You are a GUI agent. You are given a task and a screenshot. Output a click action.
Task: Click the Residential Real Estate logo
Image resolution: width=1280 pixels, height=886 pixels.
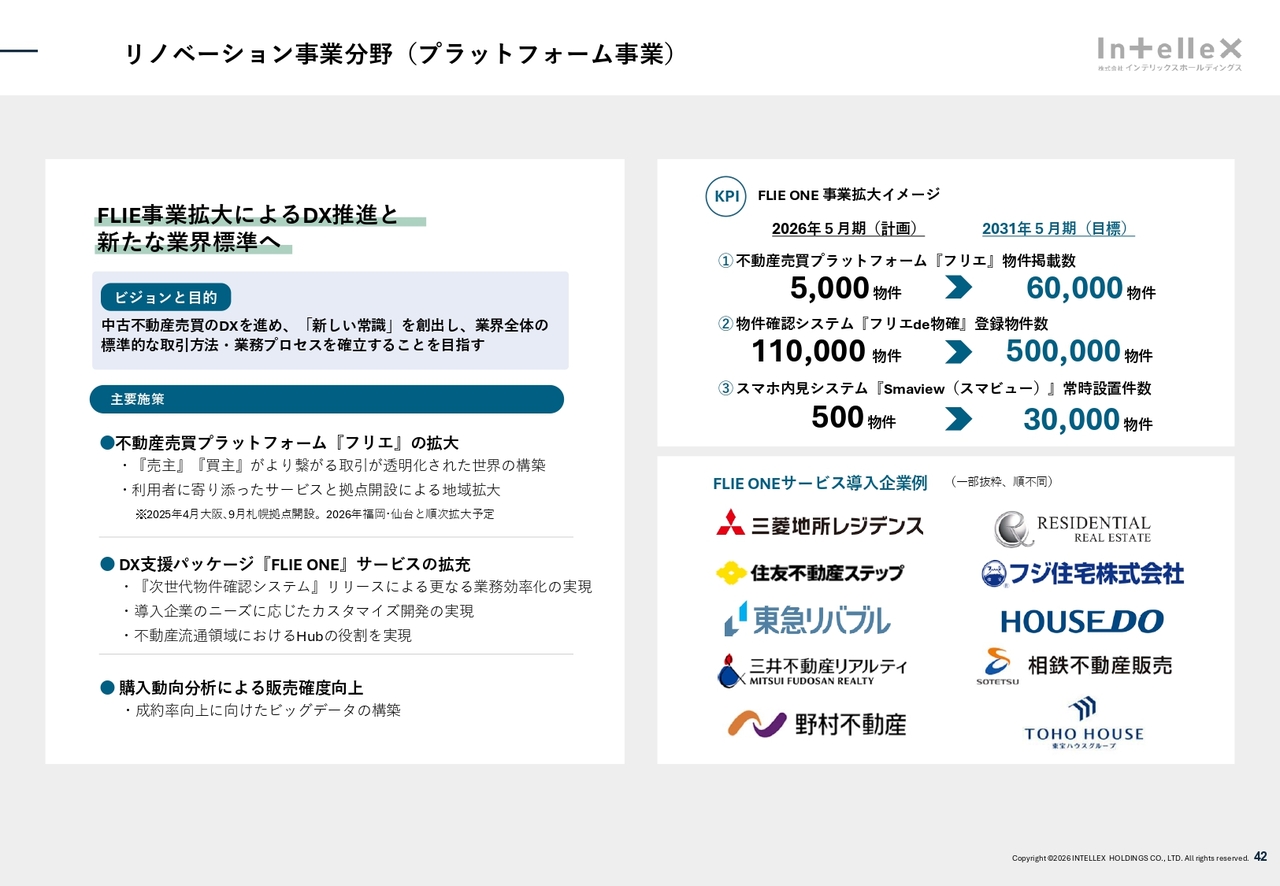pyautogui.click(x=1072, y=529)
